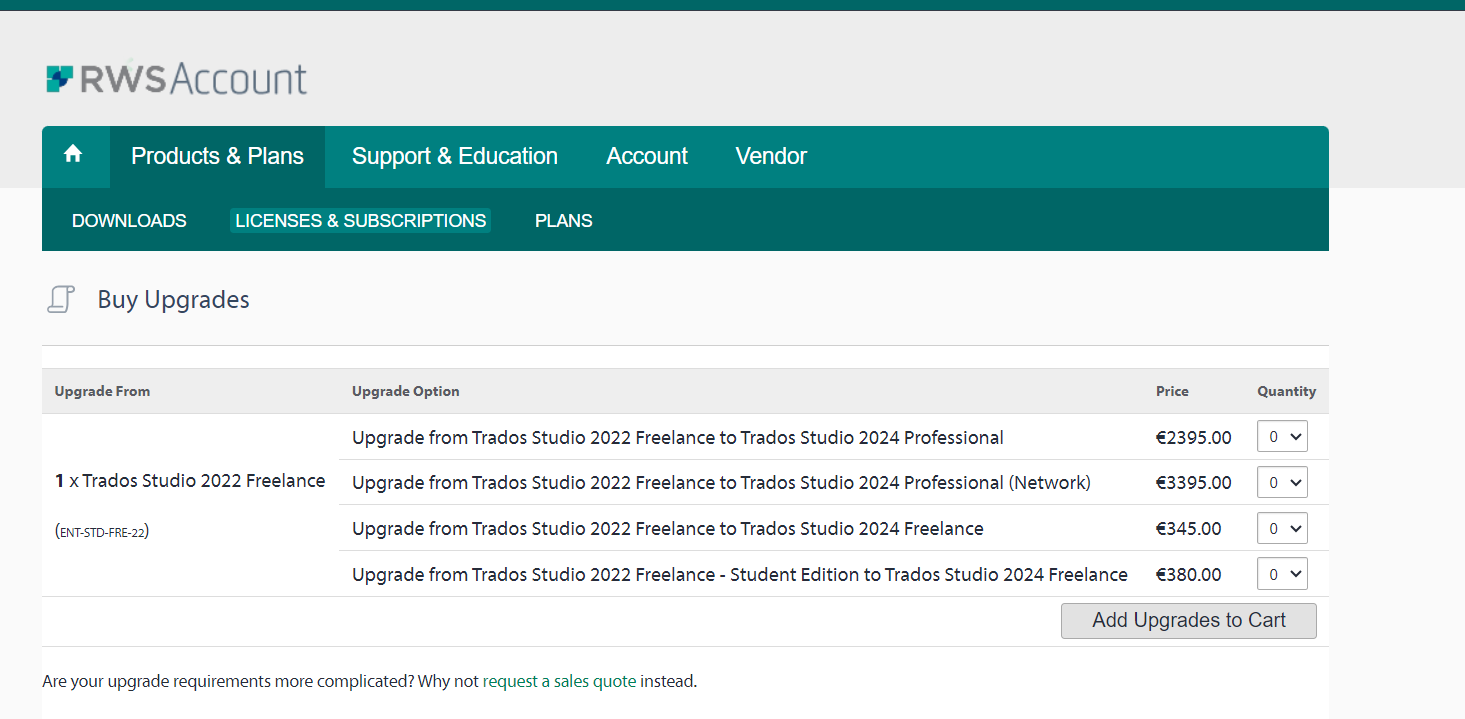
Task: Follow the request a sales quote link
Action: [x=559, y=681]
